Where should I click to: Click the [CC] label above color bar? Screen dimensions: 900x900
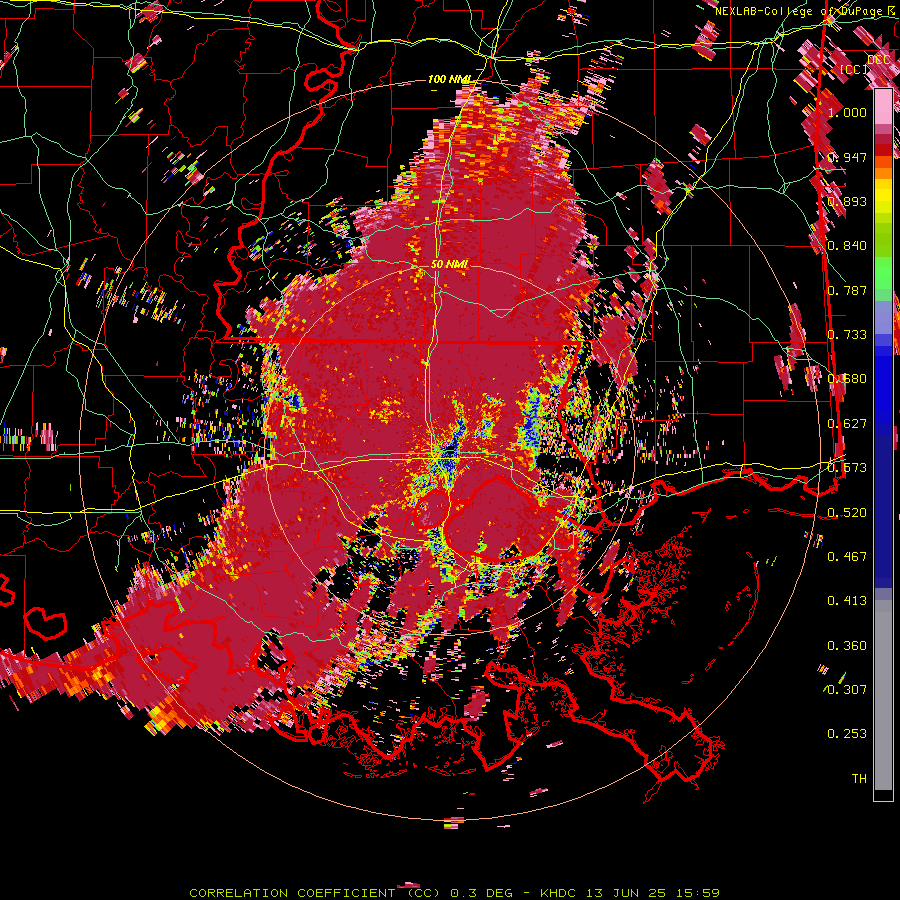click(854, 69)
